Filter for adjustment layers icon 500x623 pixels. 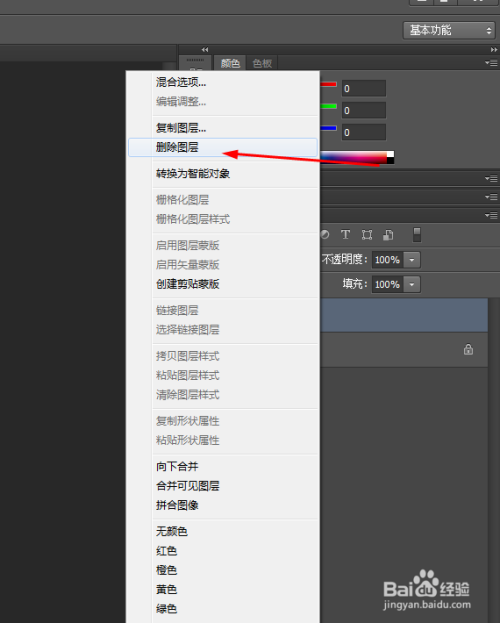(x=325, y=235)
